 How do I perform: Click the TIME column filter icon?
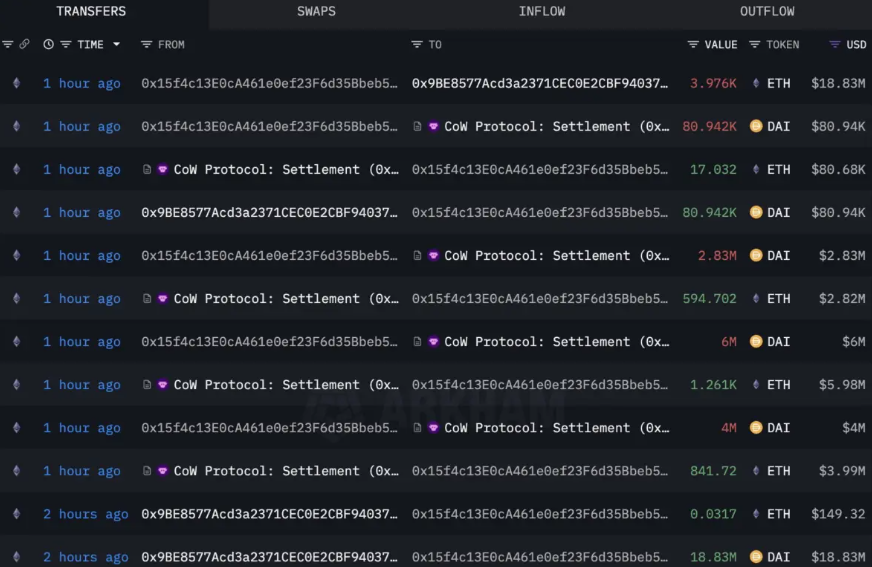[66, 45]
